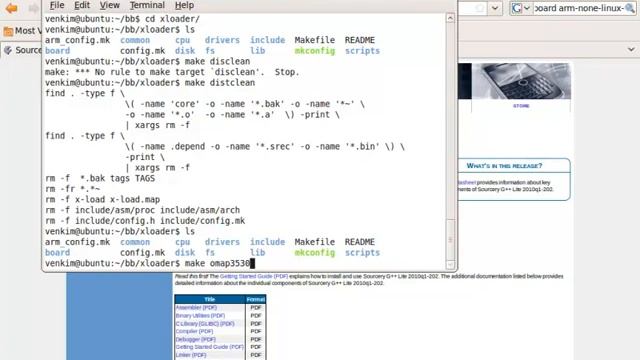Open the STORE link under the phone image
Viewport: 640px width, 360px height.
tap(521, 106)
